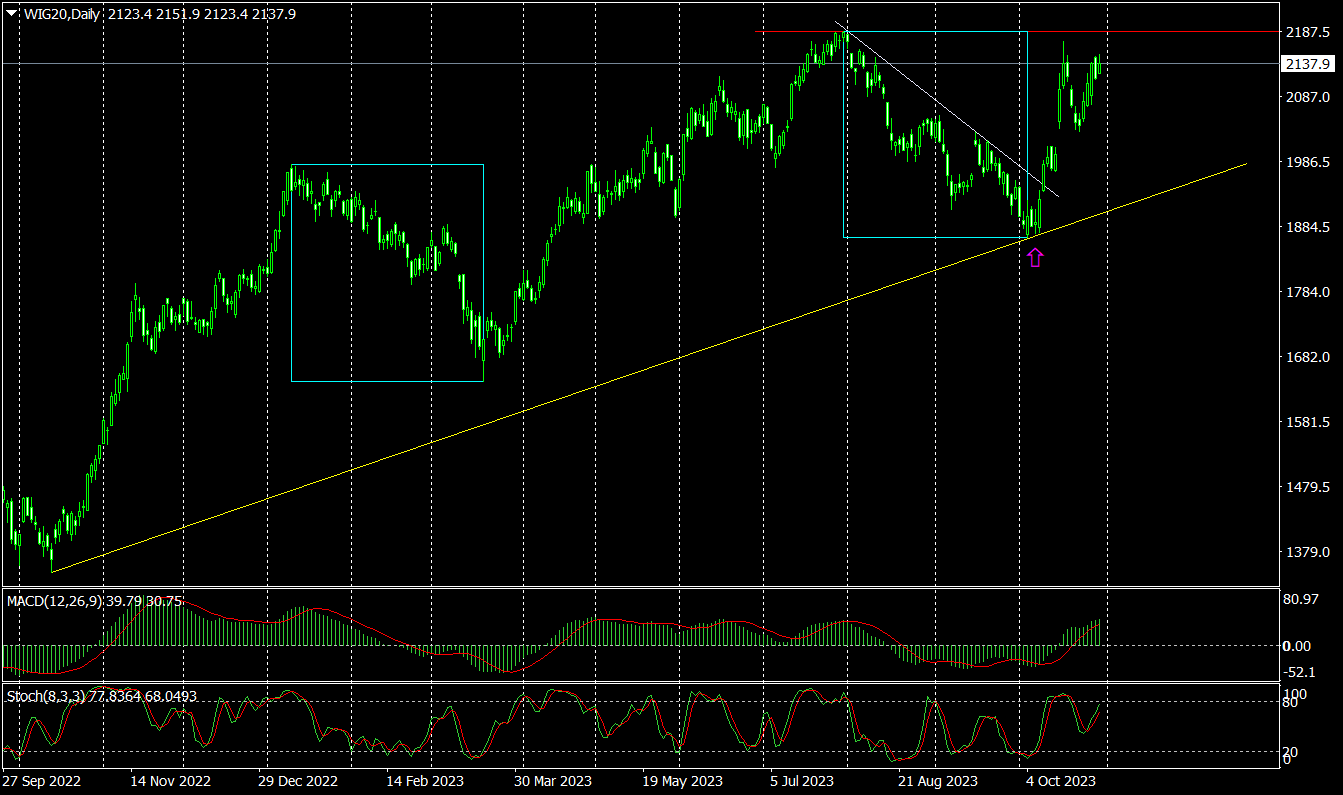
Task: Click the 1682.0 price axis label
Action: point(1307,357)
